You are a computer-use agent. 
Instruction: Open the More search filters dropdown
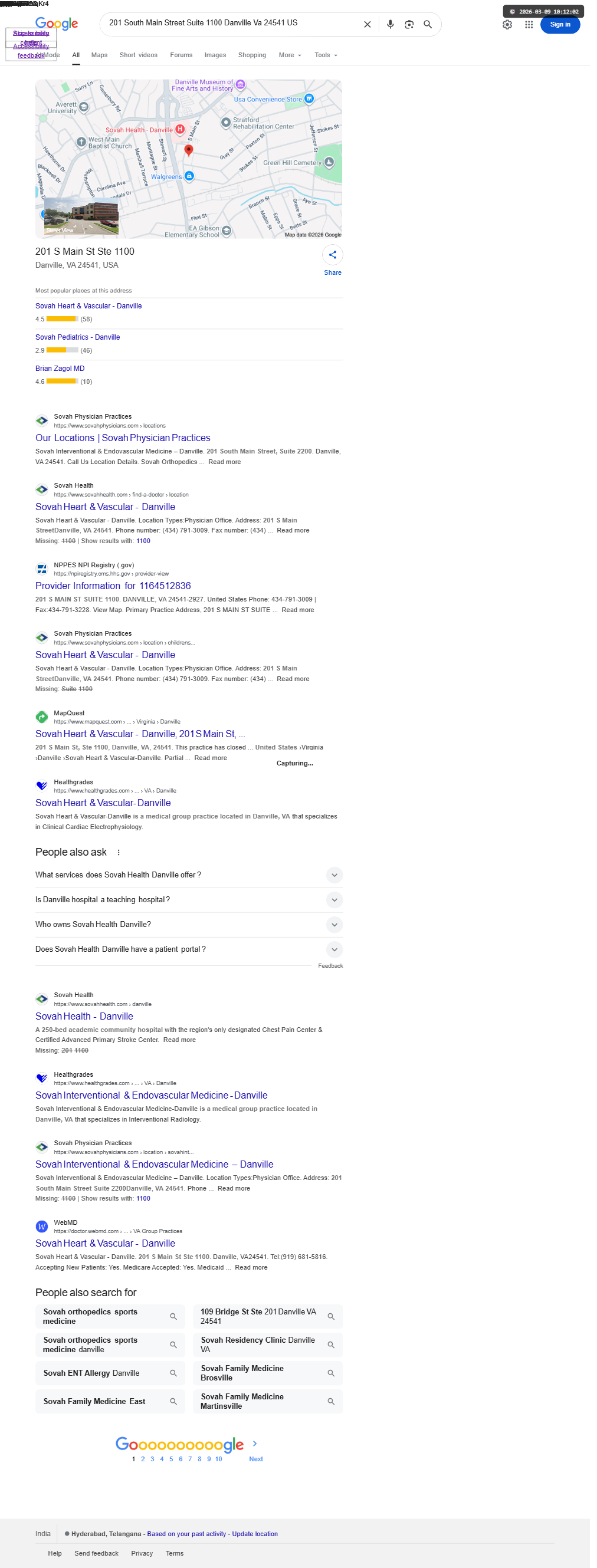point(294,55)
